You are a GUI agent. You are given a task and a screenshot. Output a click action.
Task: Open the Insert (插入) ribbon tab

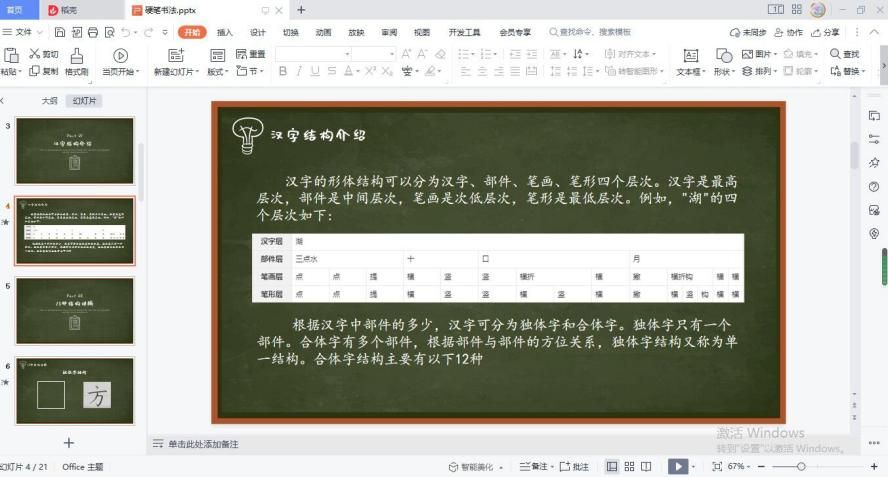[225, 32]
